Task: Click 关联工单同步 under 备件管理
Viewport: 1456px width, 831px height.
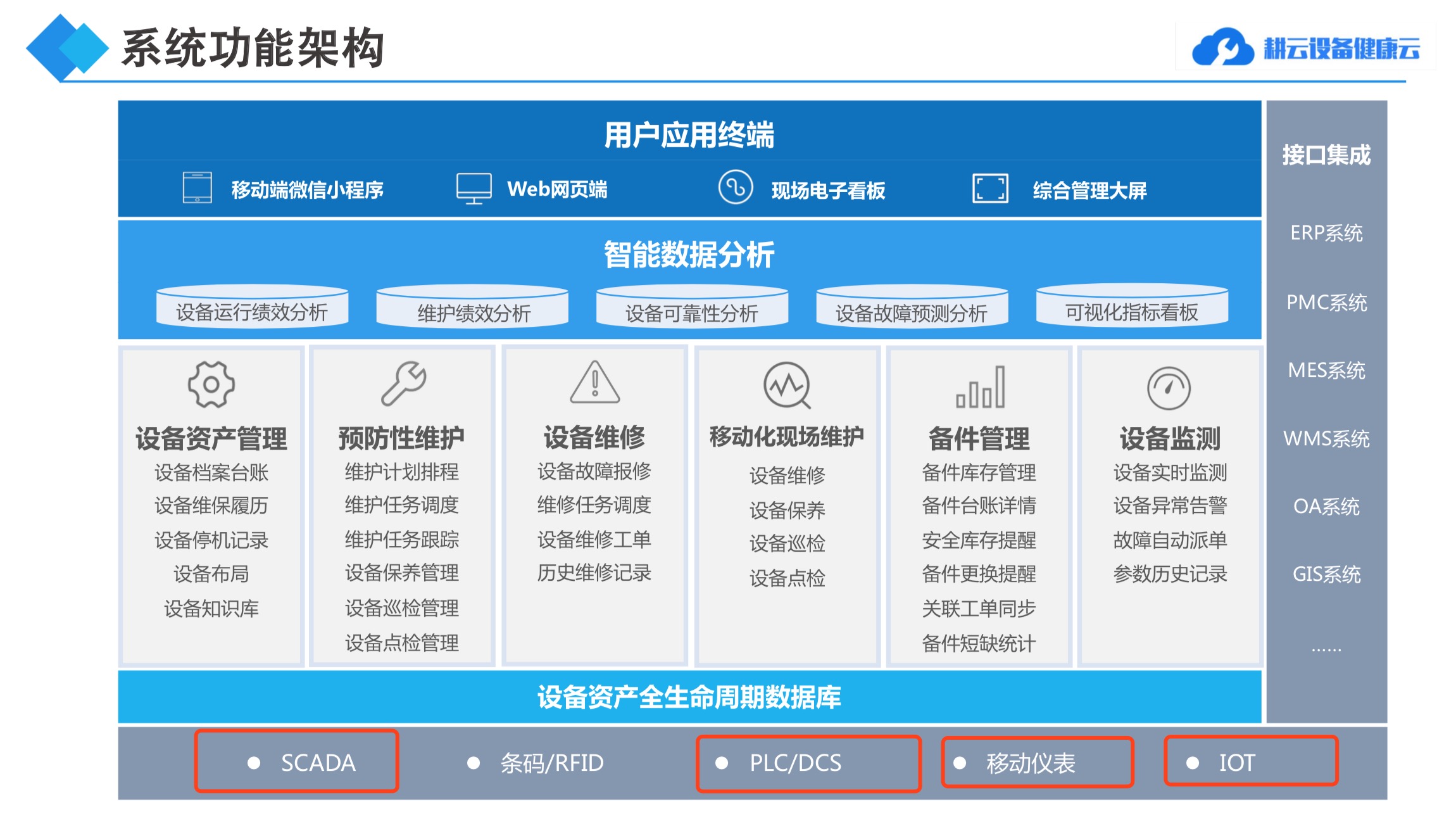Action: 979,609
